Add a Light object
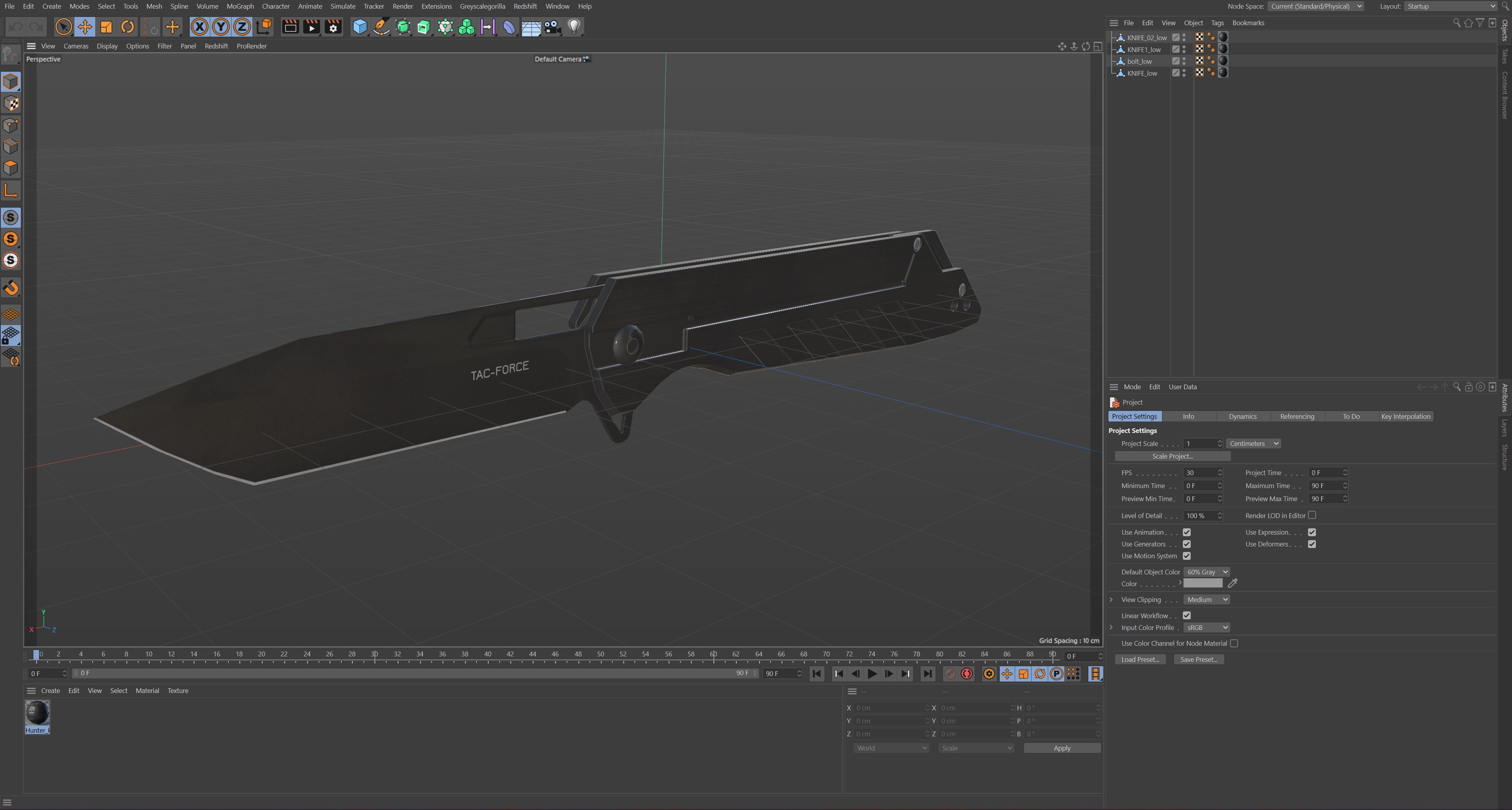 click(x=574, y=27)
